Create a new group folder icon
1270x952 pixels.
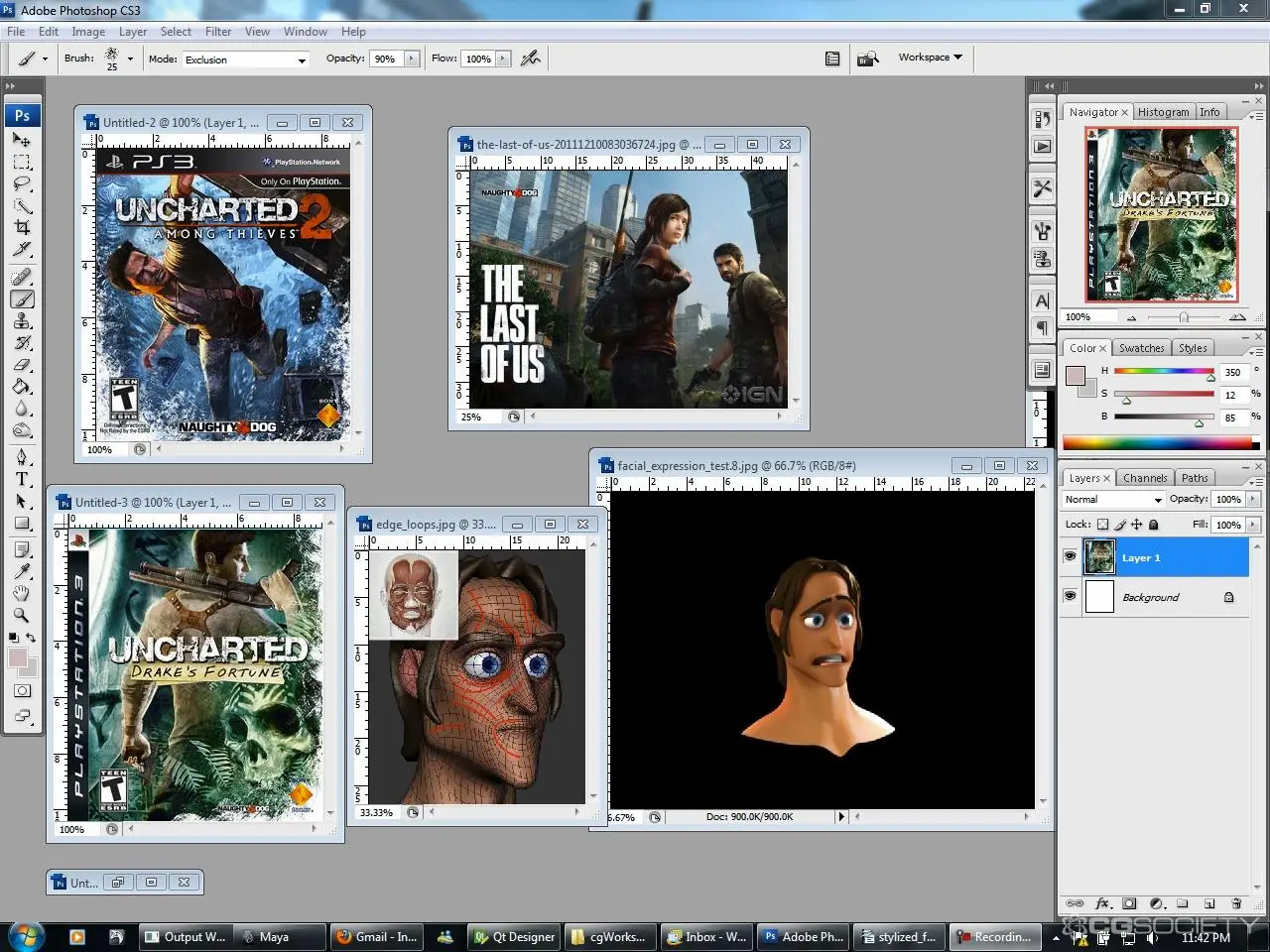1183,903
